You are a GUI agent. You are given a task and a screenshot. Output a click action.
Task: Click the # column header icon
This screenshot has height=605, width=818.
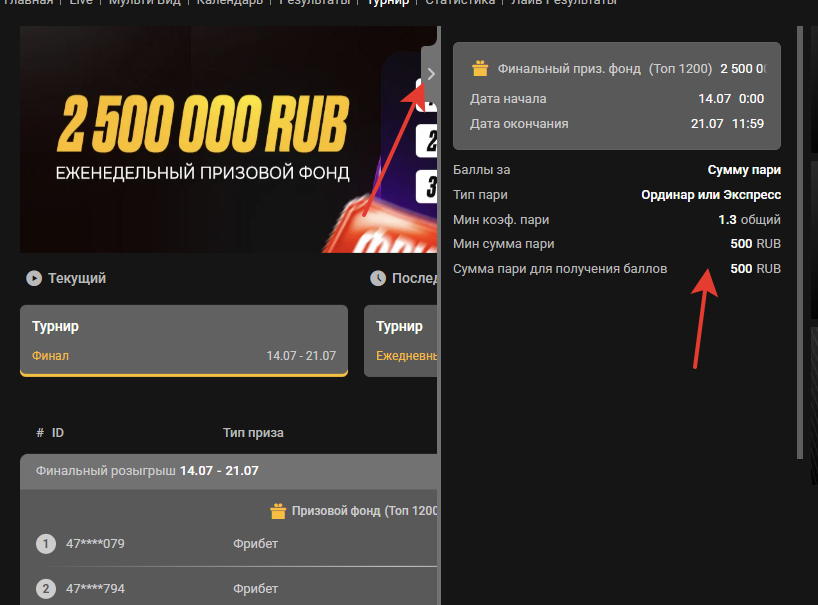pyautogui.click(x=38, y=432)
